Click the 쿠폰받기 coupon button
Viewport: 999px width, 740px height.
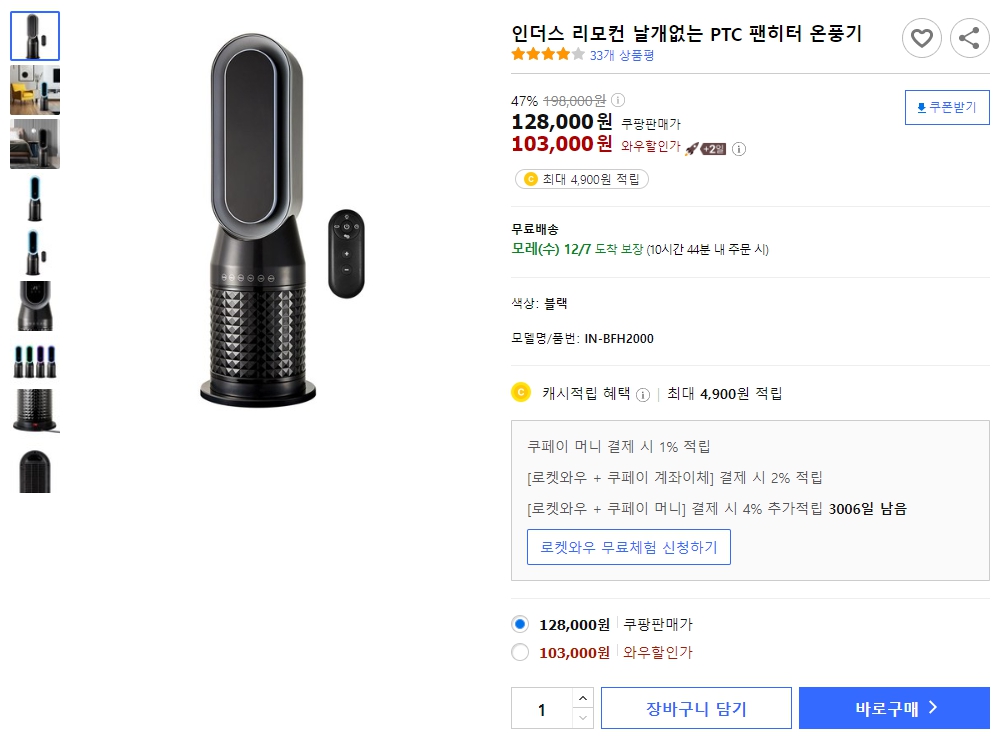tap(946, 107)
